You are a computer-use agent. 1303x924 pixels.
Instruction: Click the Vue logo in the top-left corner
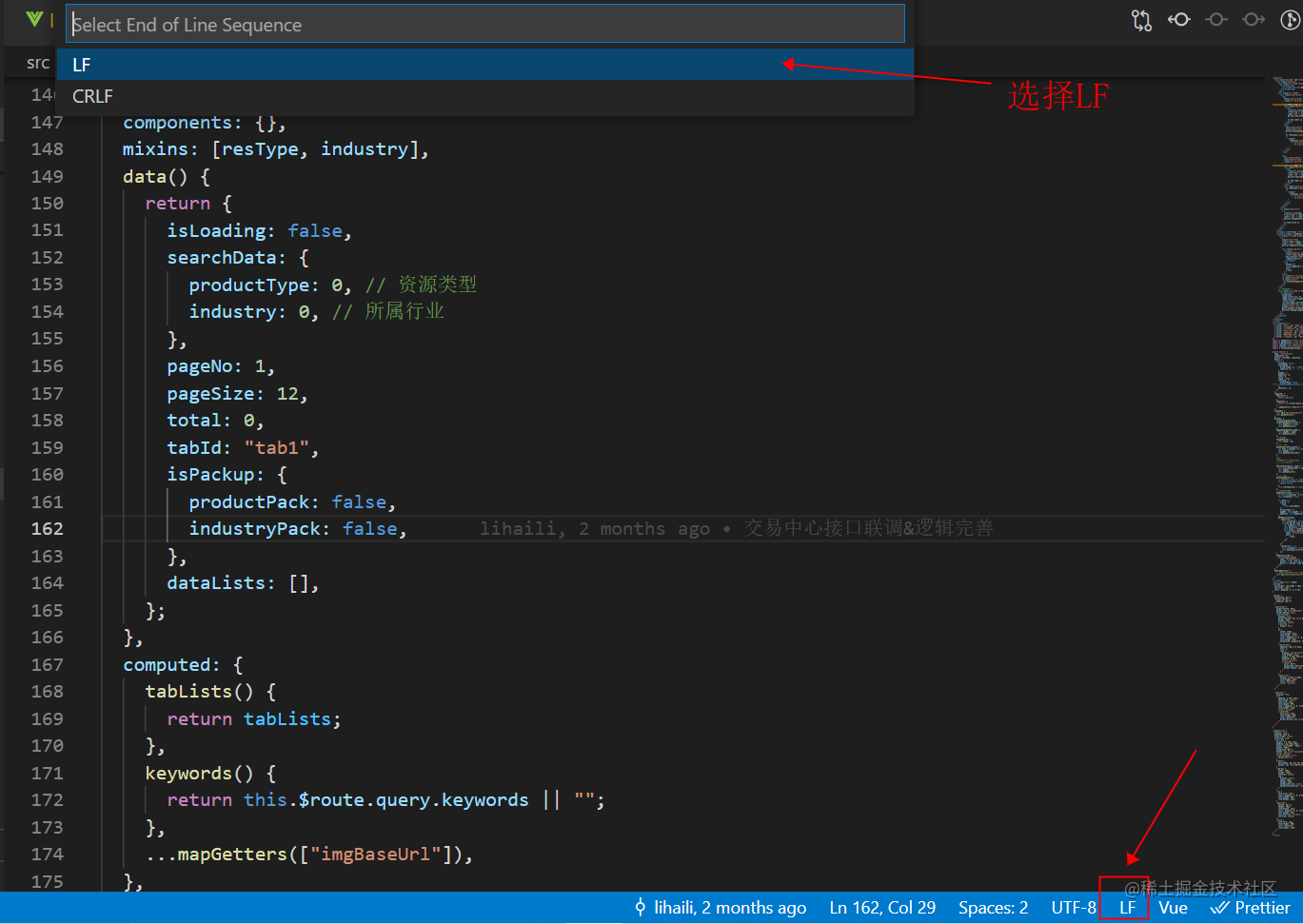click(x=34, y=19)
